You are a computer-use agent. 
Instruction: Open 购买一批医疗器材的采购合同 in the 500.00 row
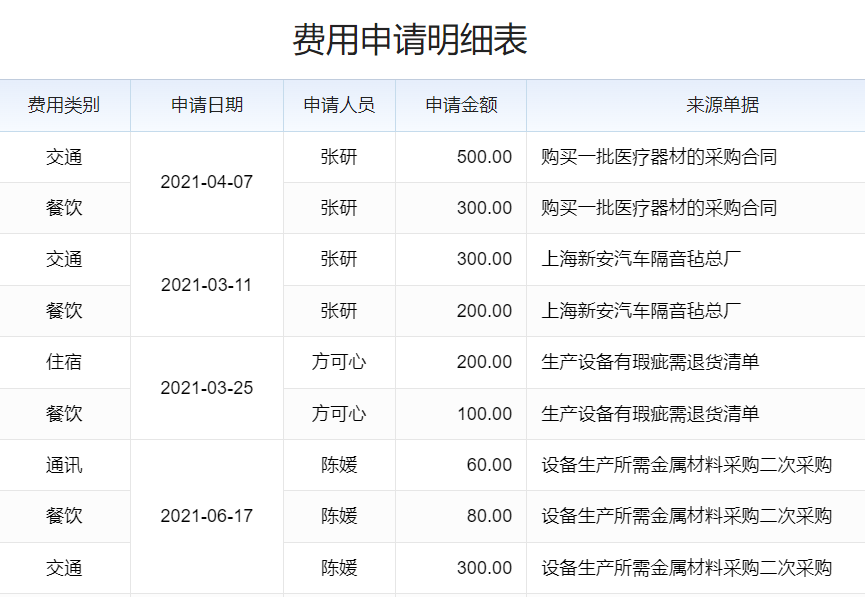[659, 157]
